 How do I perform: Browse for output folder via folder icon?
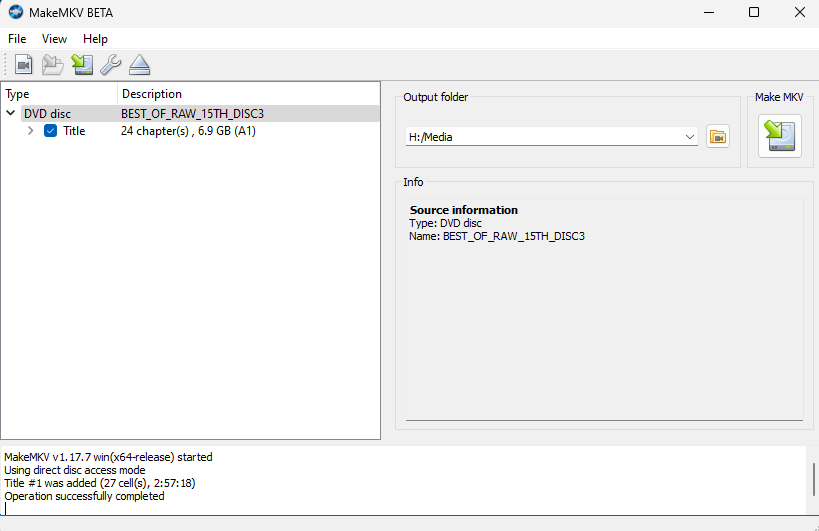point(717,137)
